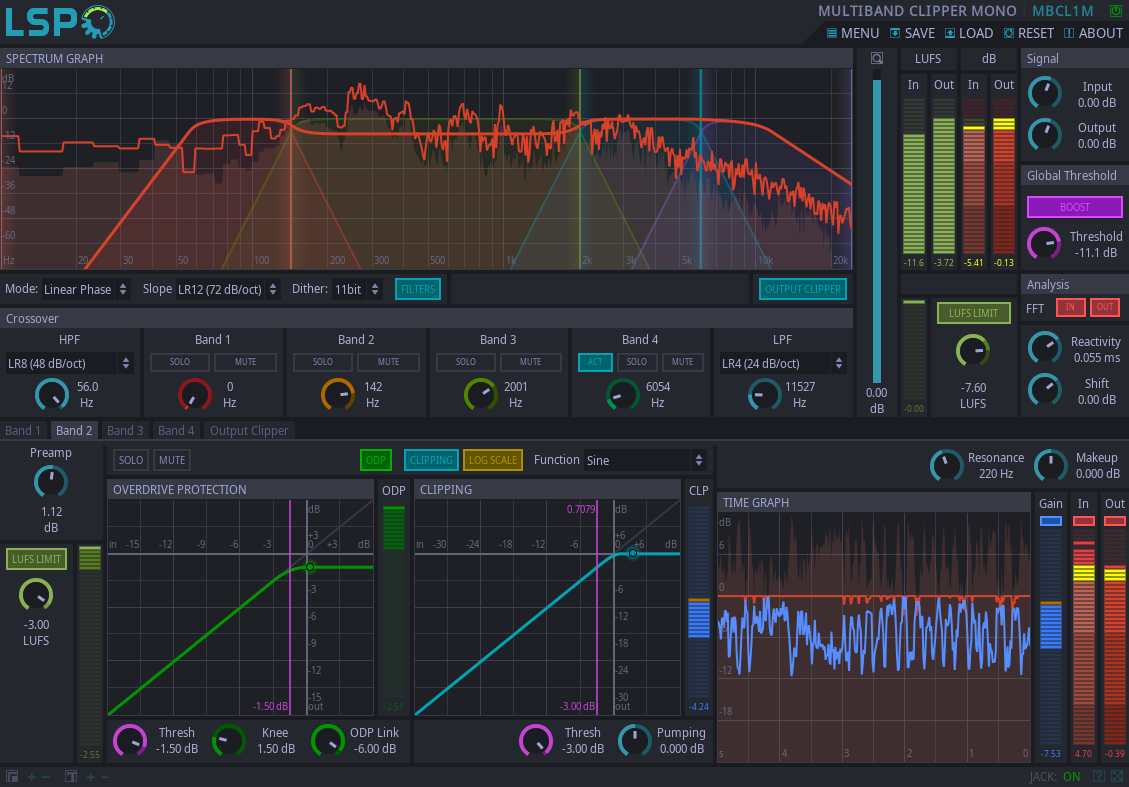The width and height of the screenshot is (1129, 787).
Task: Adjust the ODP Knee knob
Action: [229, 740]
